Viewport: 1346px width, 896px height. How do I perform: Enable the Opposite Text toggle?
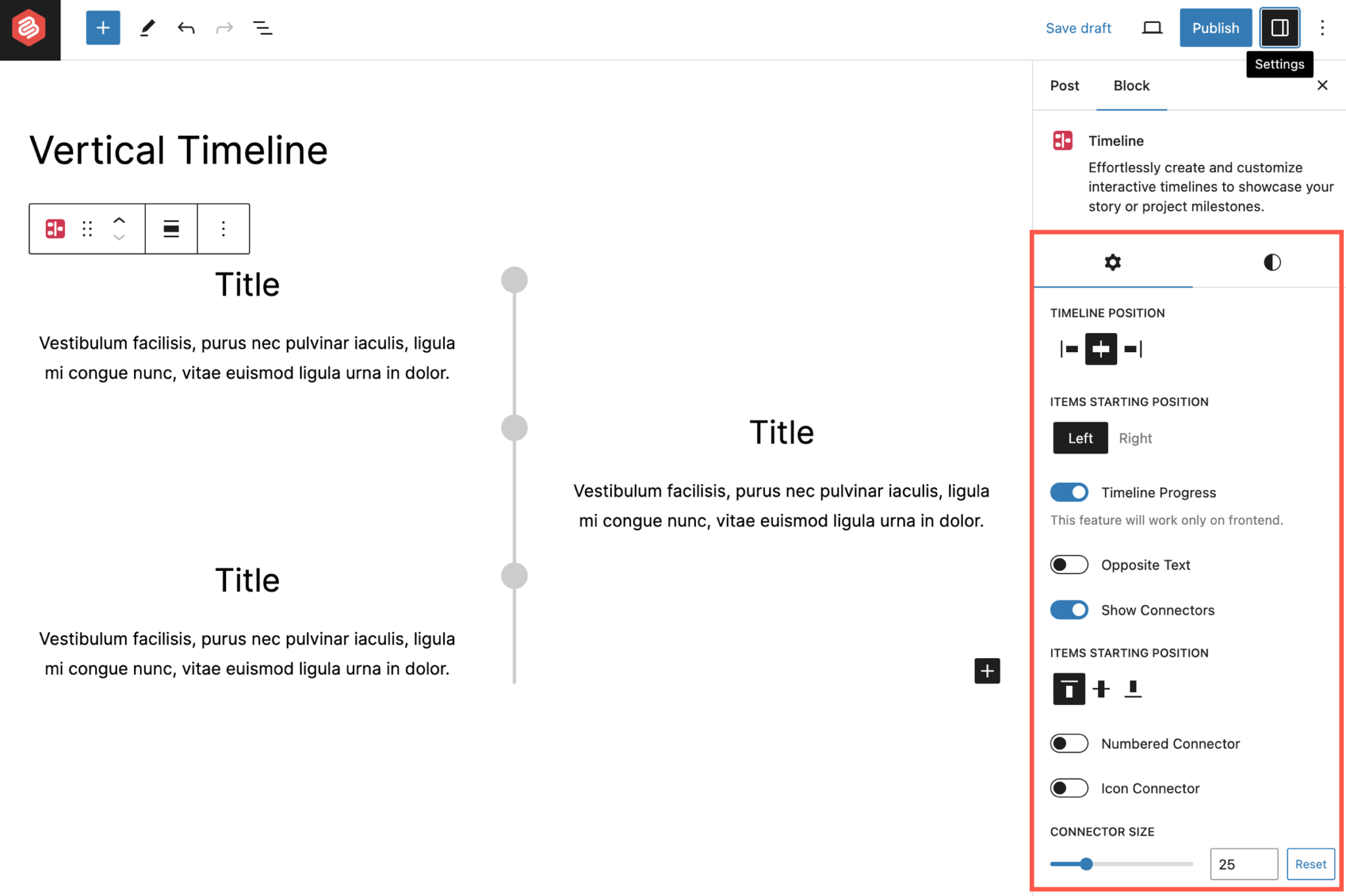[1069, 564]
